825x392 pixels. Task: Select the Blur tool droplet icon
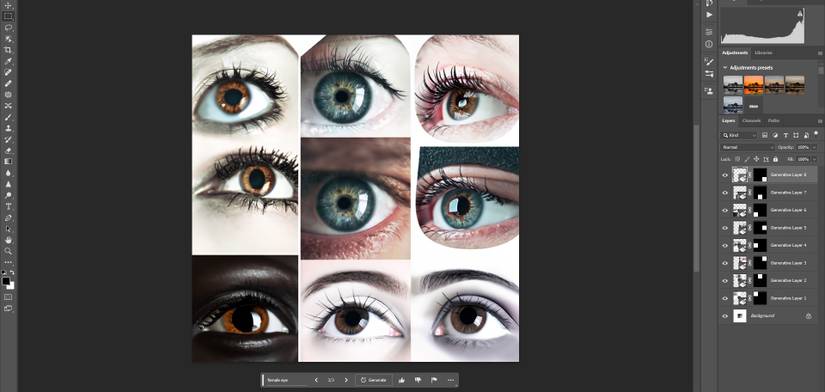point(8,173)
